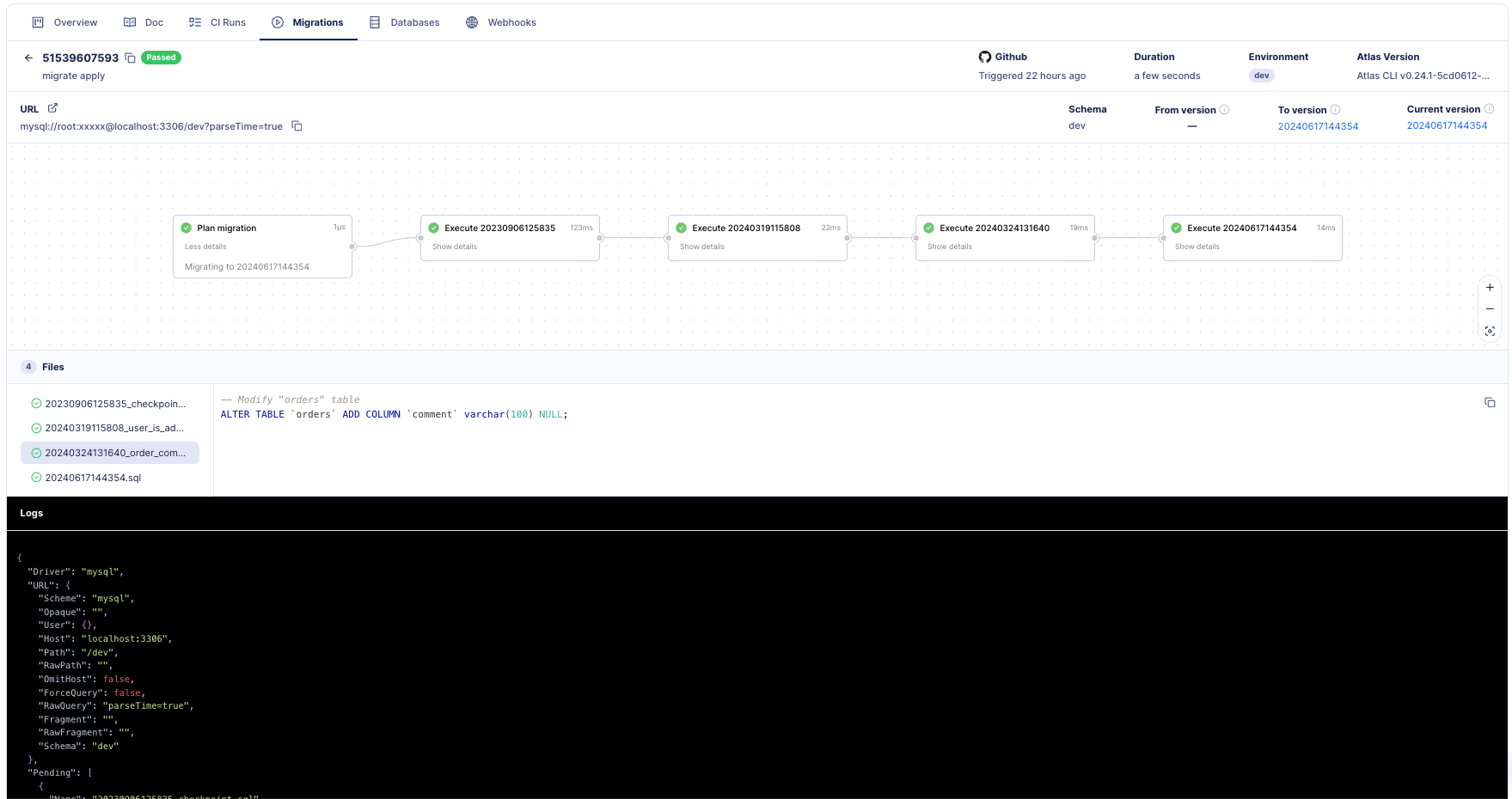Copy the migration run ID 51539607593
Viewport: 1512px width, 799px height.
130,57
